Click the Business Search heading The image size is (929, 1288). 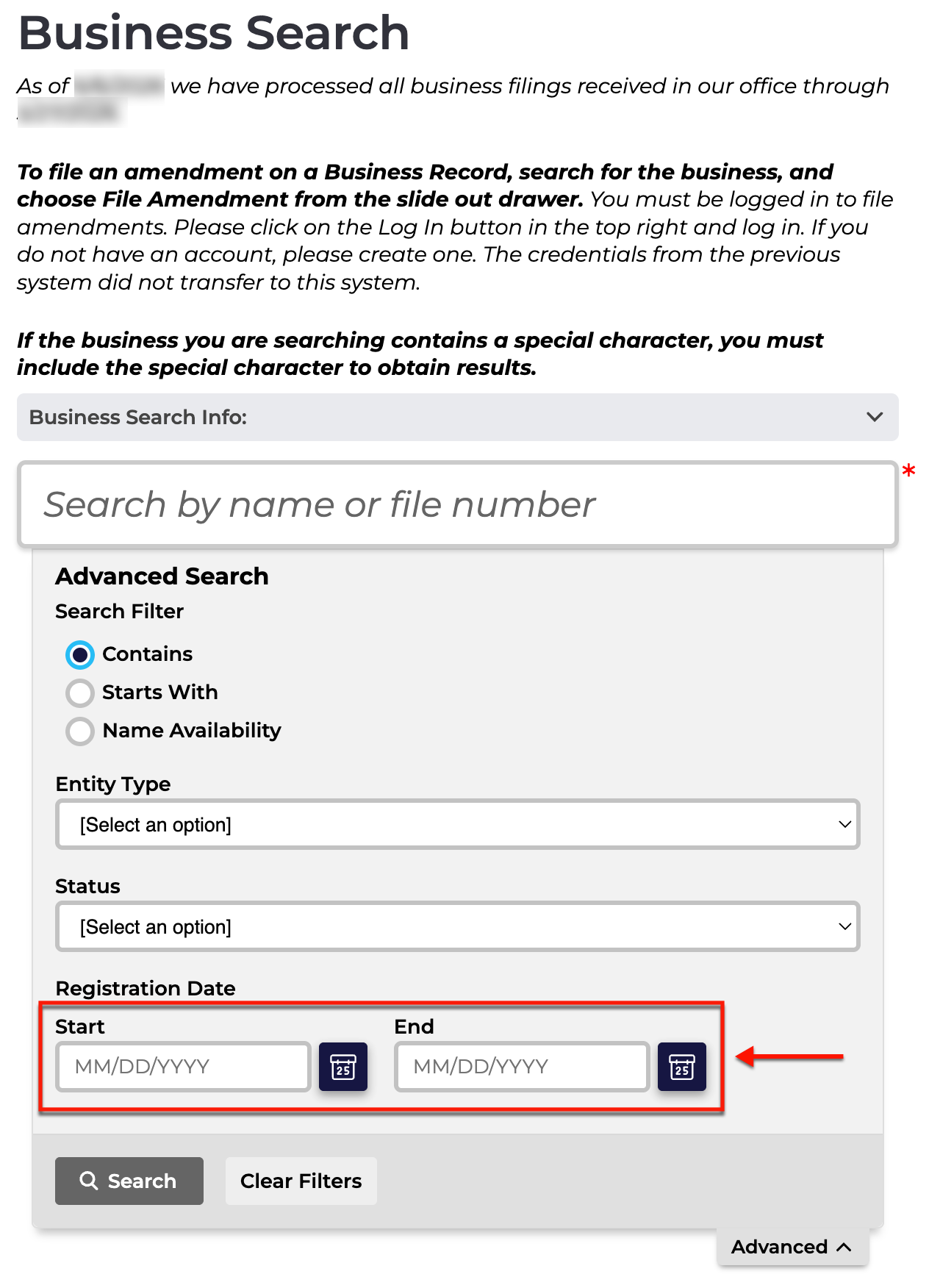coord(214,33)
